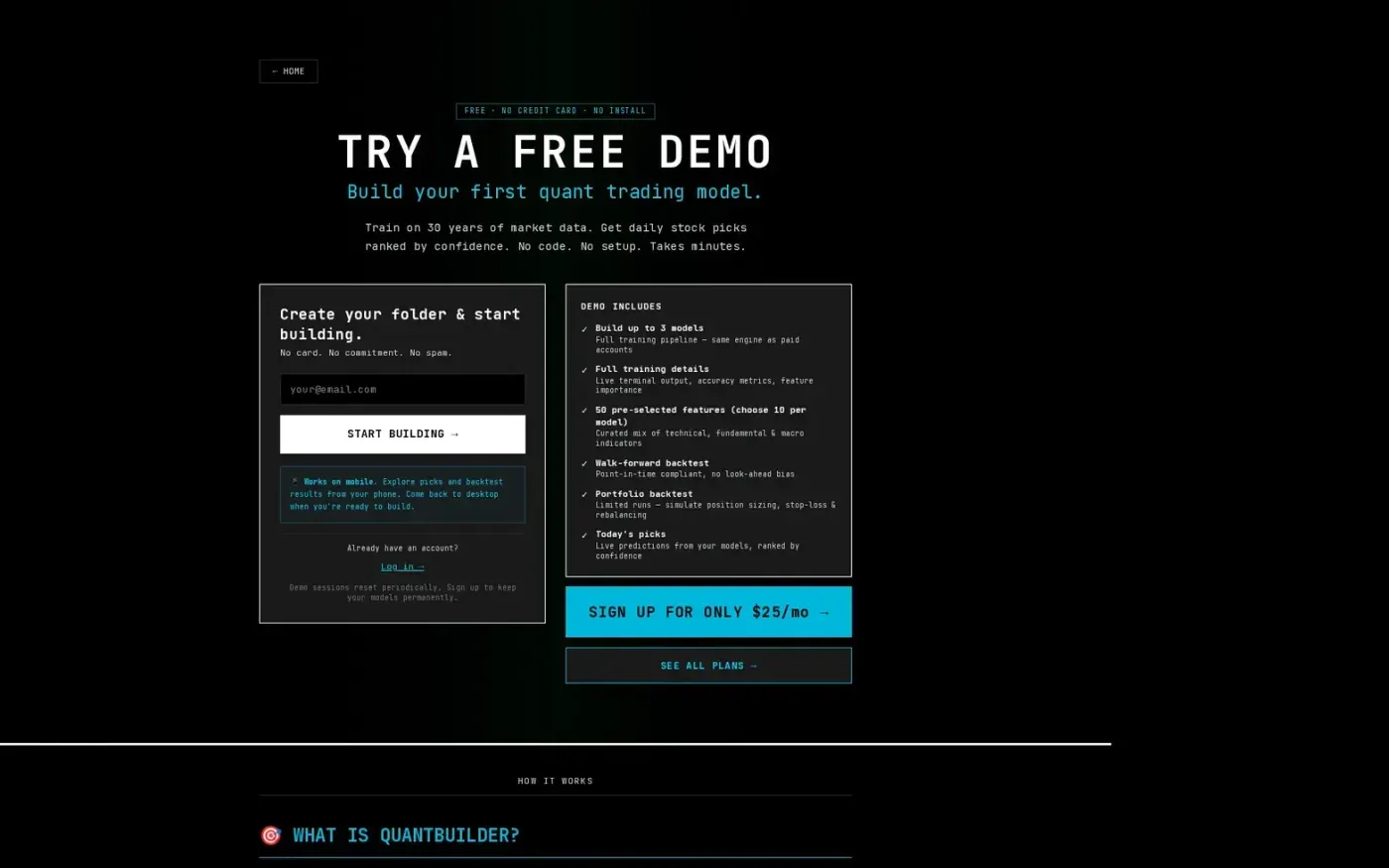Open the Log in link
Screen dimensions: 1389x868
(x=402, y=566)
